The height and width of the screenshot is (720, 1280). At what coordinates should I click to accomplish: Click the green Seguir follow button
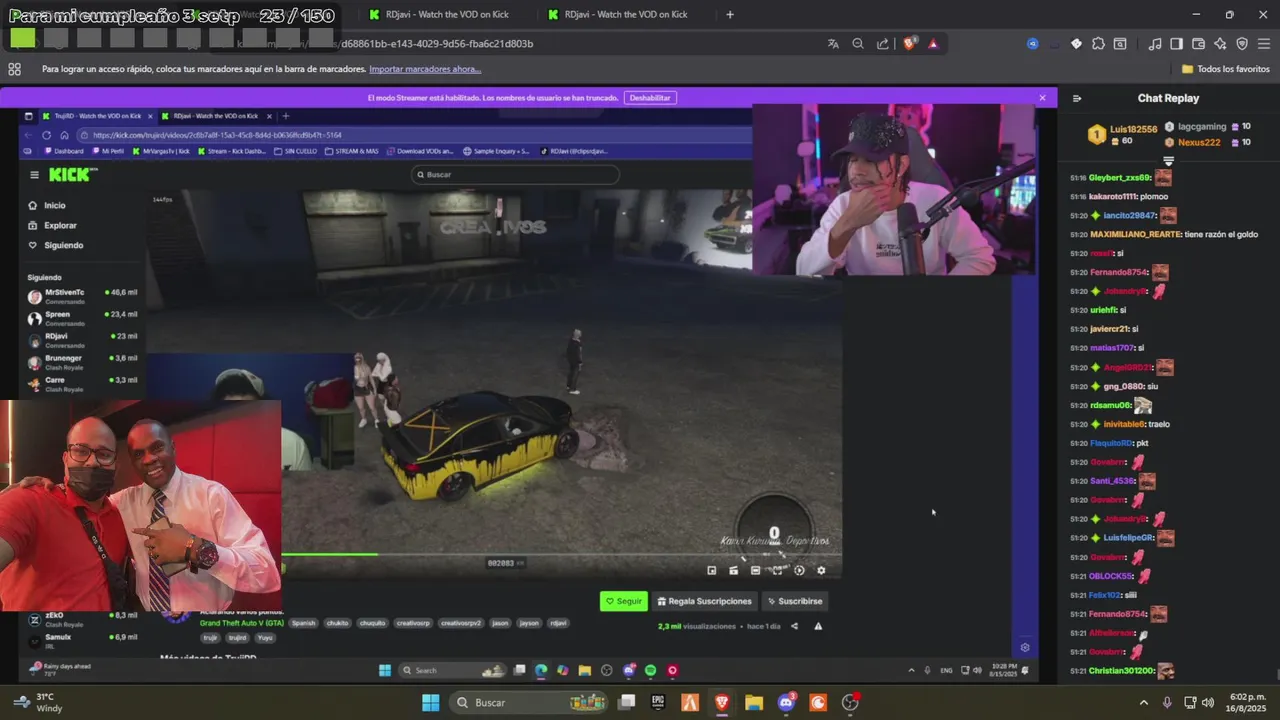(x=623, y=601)
